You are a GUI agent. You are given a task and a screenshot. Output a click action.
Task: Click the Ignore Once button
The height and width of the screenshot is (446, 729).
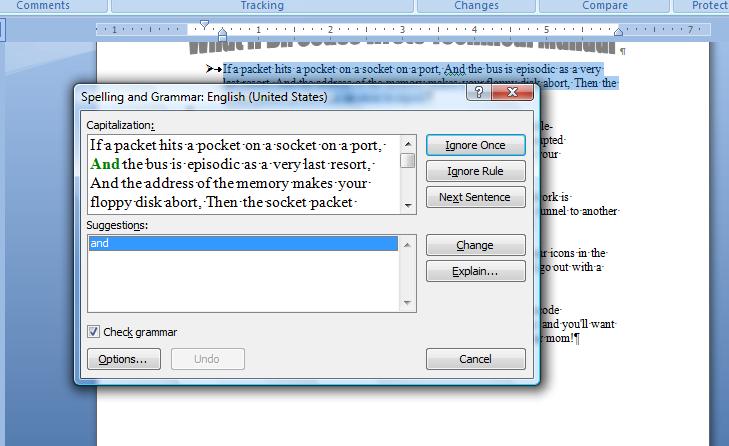(476, 145)
